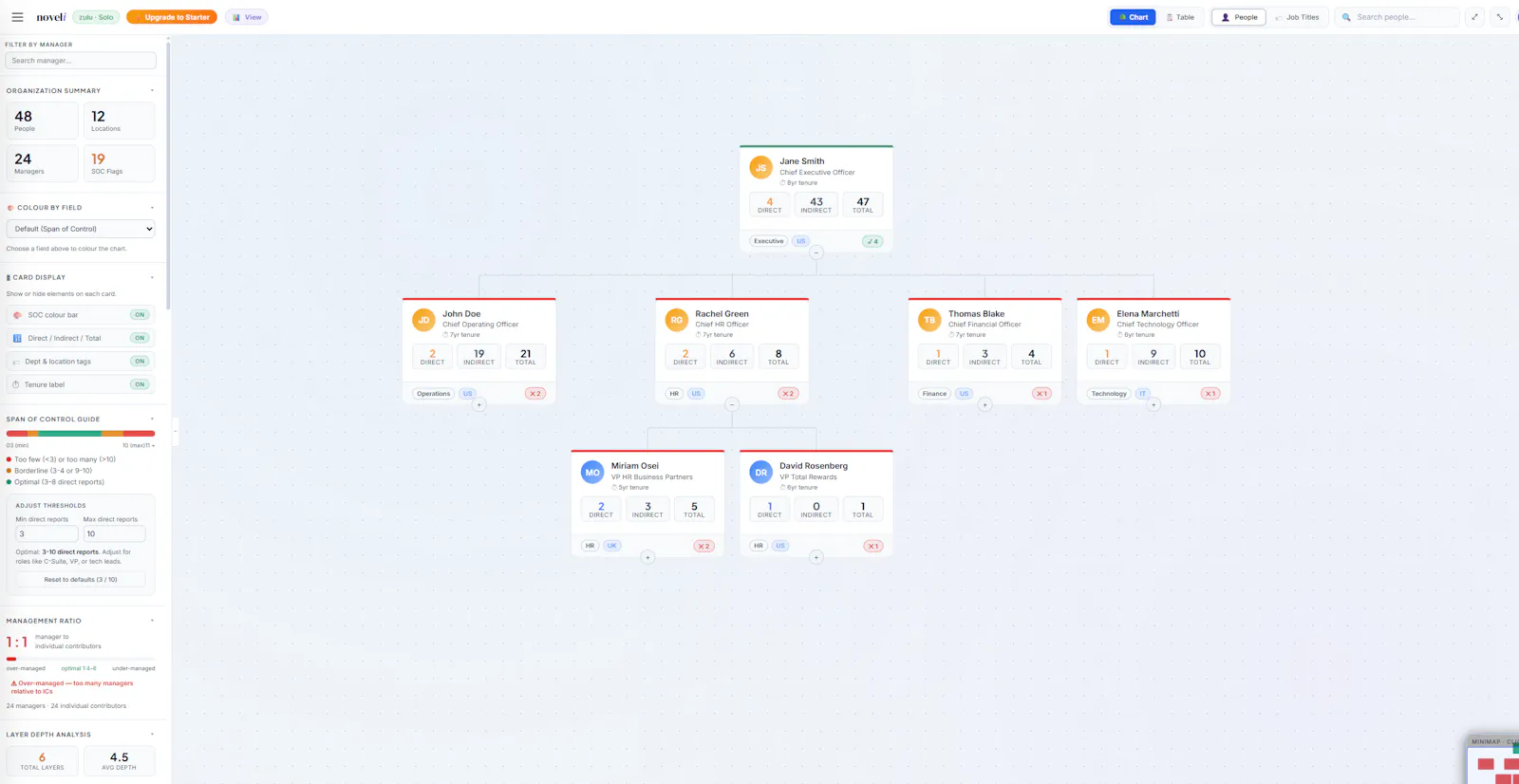Click the SOC colour bar palette icon
The height and width of the screenshot is (784, 1519).
(x=17, y=315)
